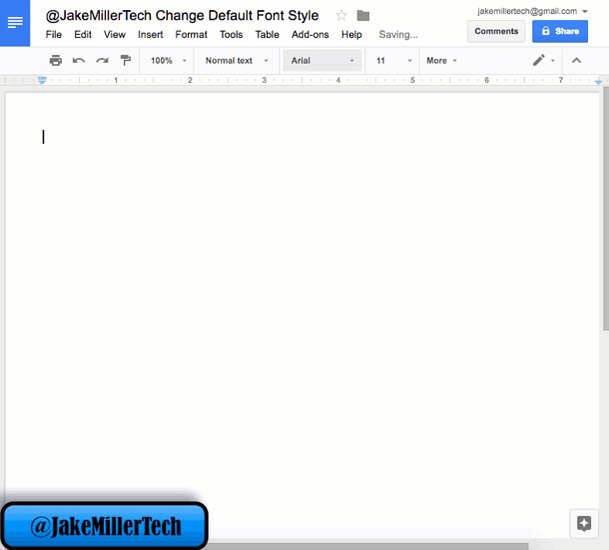
Task: Open editing mode pencil menu
Action: (x=543, y=60)
